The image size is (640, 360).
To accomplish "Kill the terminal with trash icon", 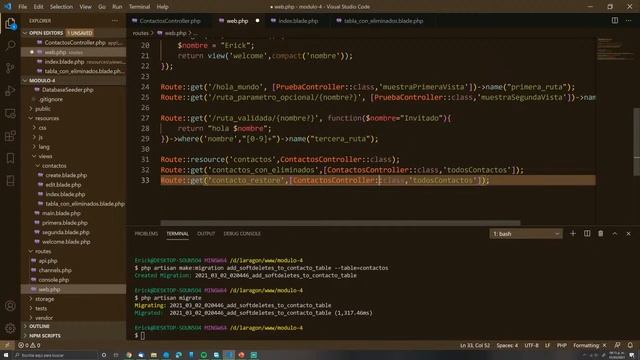I will click(601, 233).
